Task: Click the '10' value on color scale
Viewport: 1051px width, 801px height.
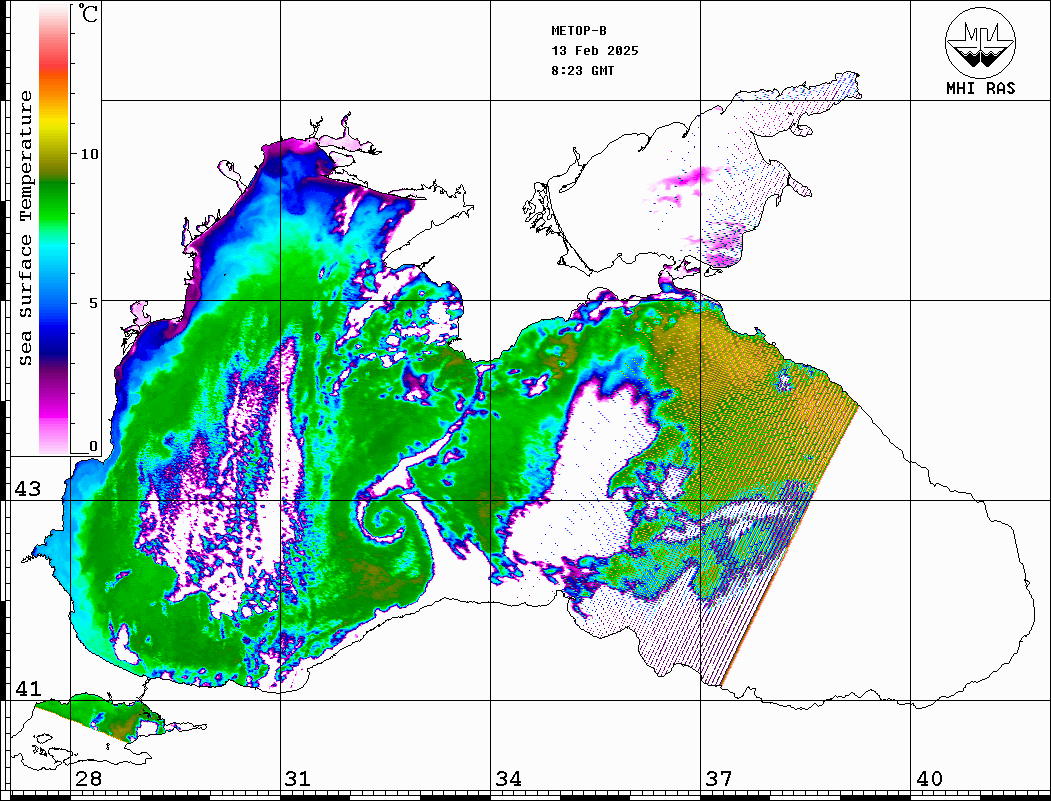Action: click(89, 154)
